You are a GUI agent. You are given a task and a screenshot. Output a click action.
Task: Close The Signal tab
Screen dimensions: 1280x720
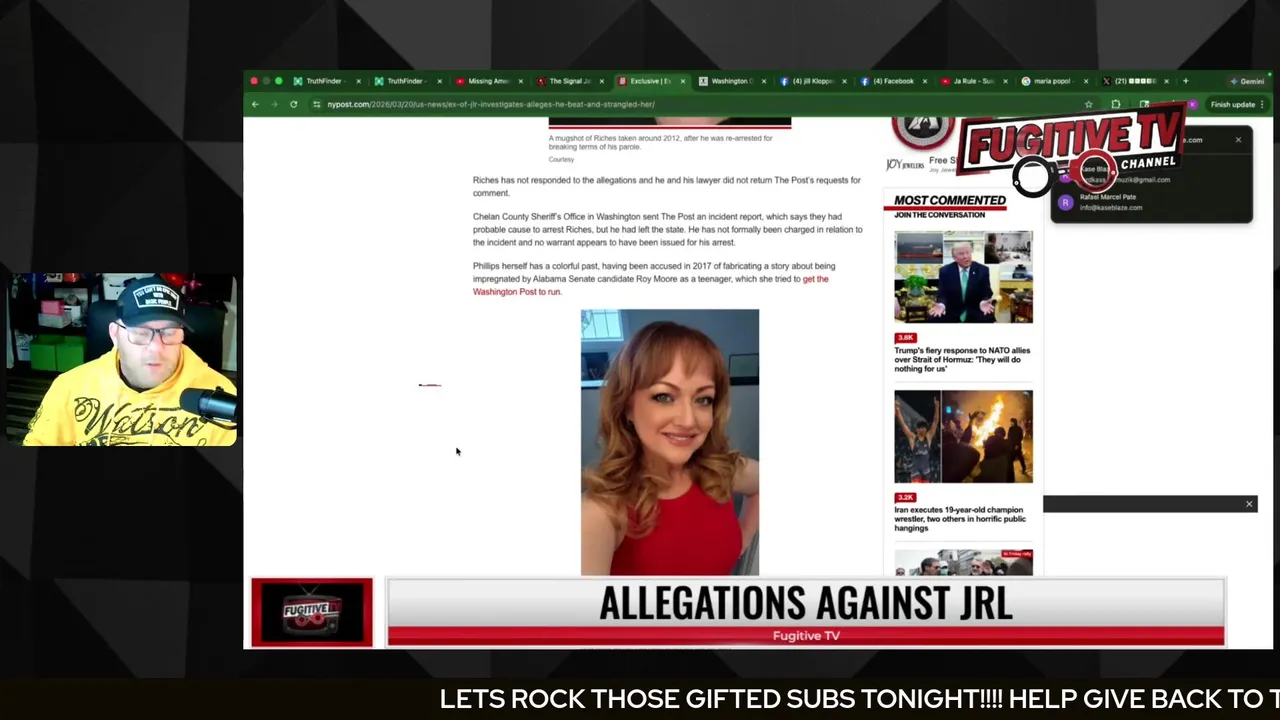click(x=601, y=81)
